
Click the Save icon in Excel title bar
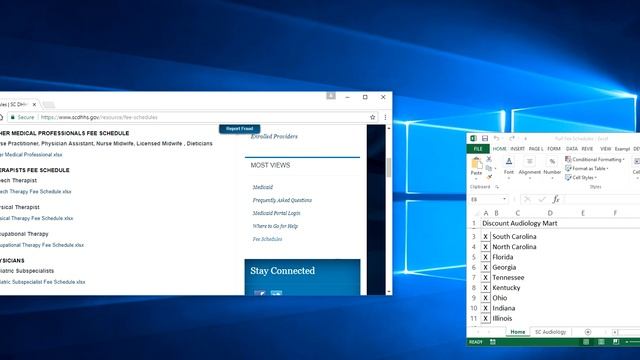(485, 138)
